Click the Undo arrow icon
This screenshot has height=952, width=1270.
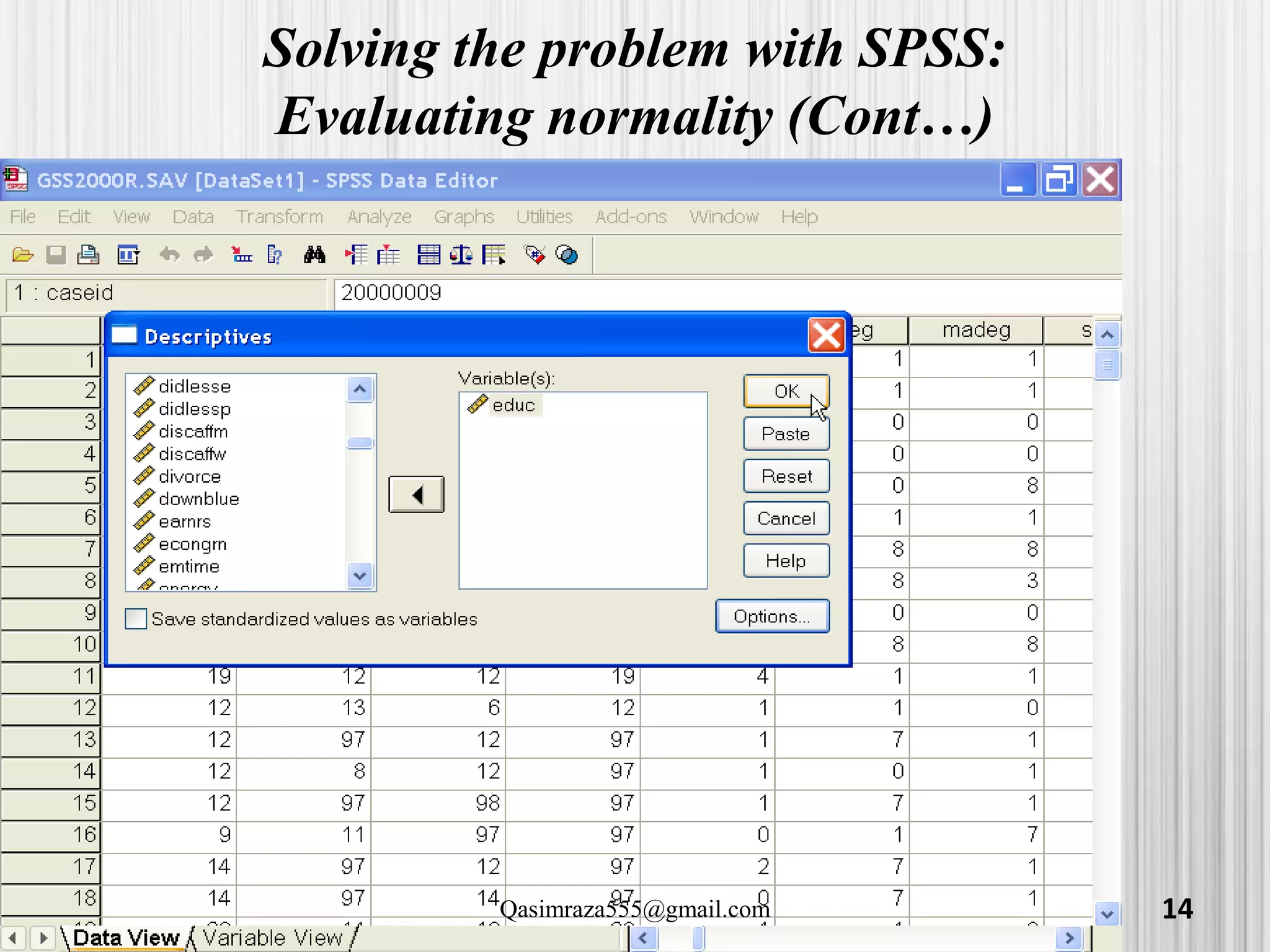click(169, 255)
